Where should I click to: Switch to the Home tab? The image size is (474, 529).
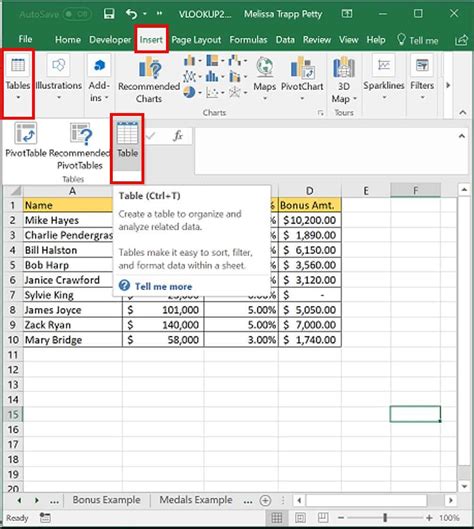point(67,40)
